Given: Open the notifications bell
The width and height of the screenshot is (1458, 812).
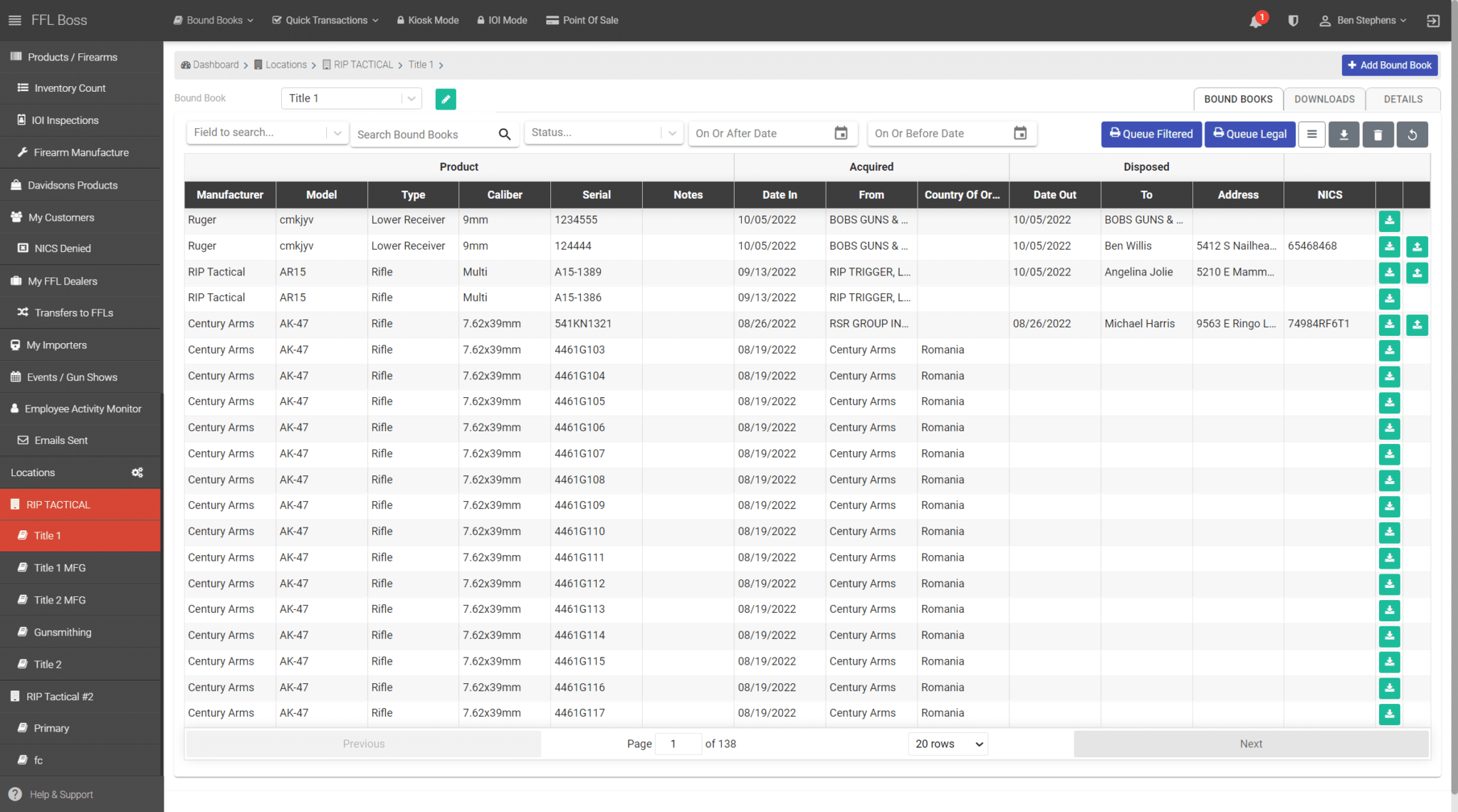Looking at the screenshot, I should 1256,21.
